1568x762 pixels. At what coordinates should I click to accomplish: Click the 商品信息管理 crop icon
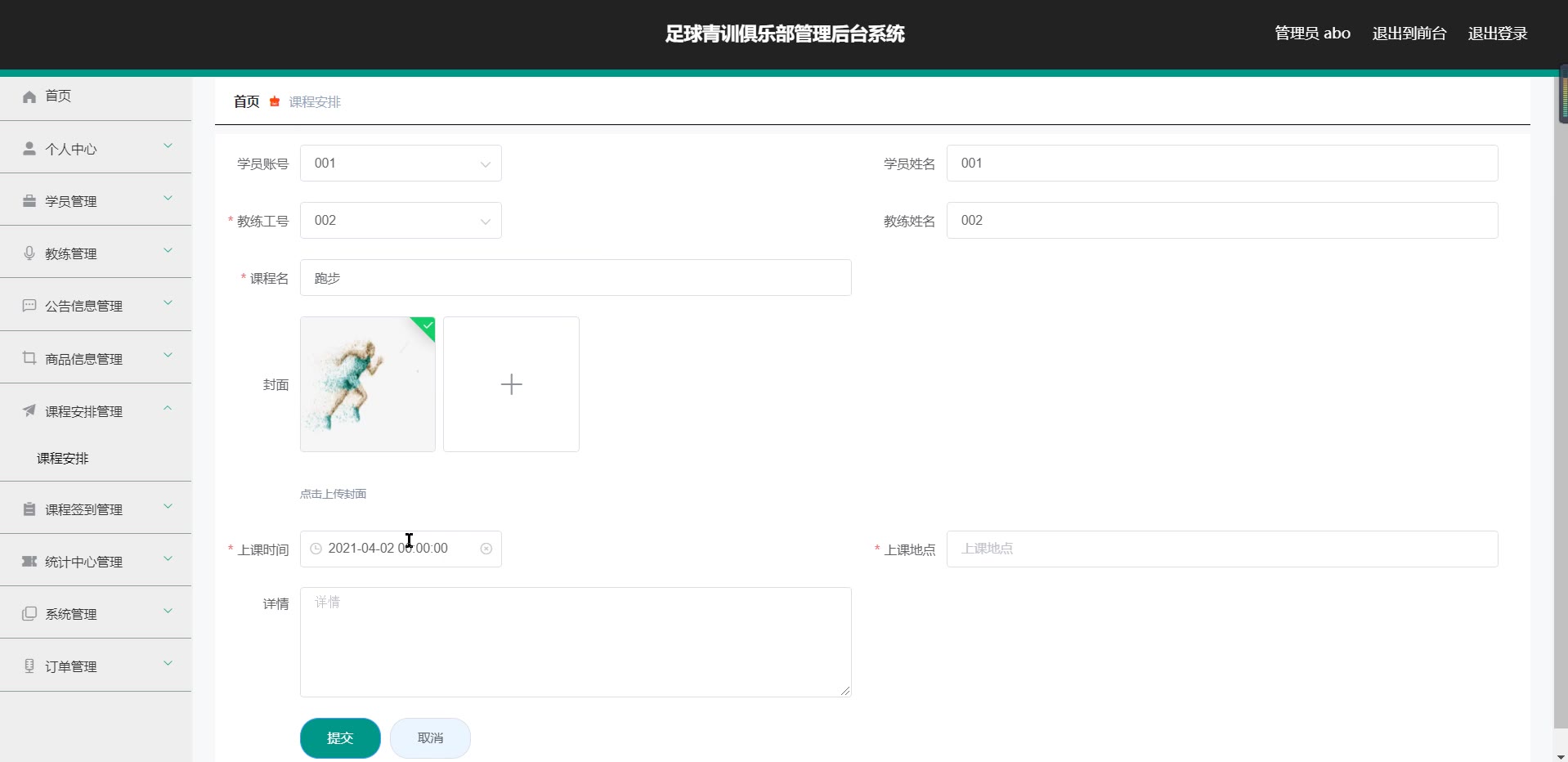pyautogui.click(x=29, y=358)
